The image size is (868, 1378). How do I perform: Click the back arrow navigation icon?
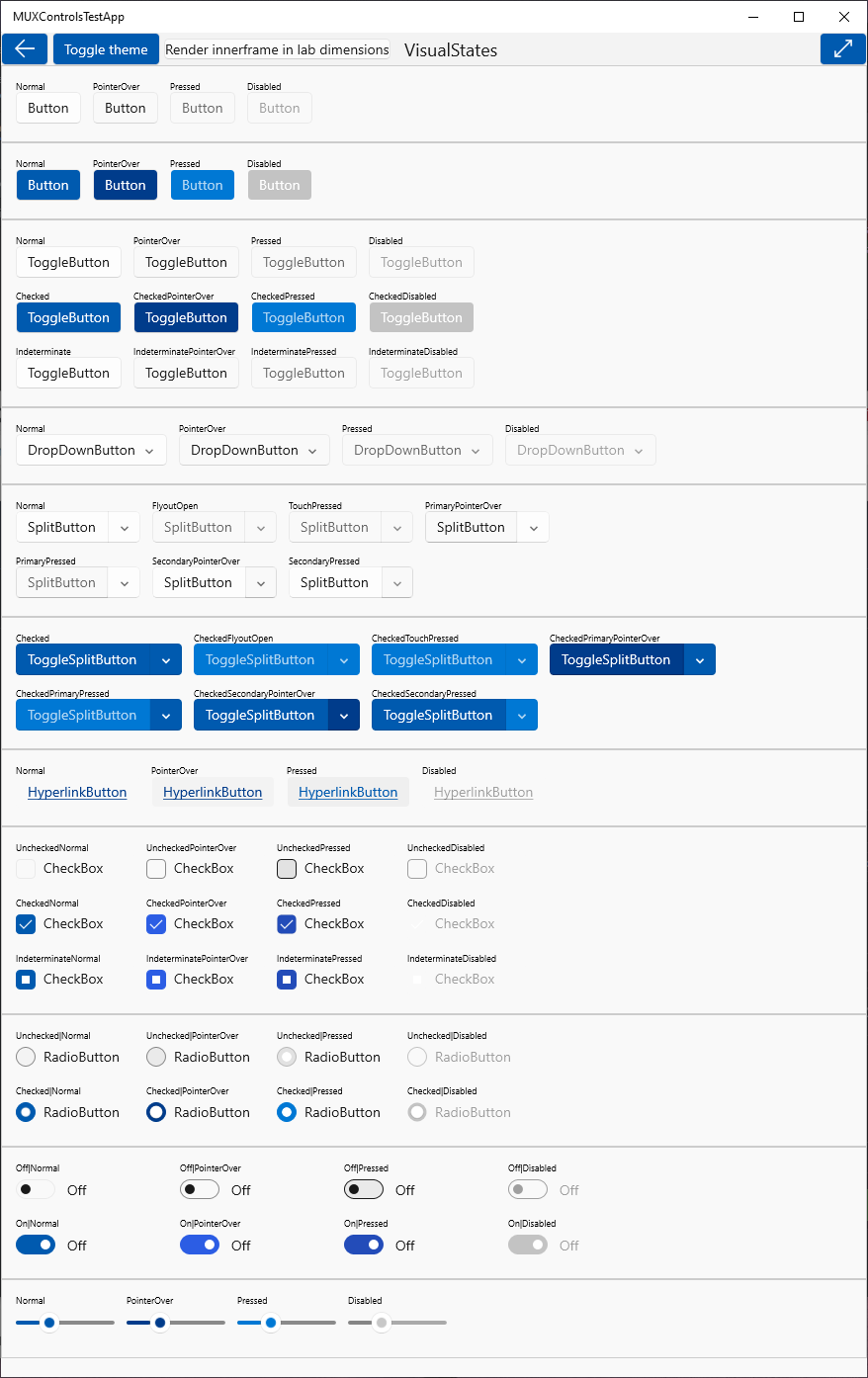point(24,48)
